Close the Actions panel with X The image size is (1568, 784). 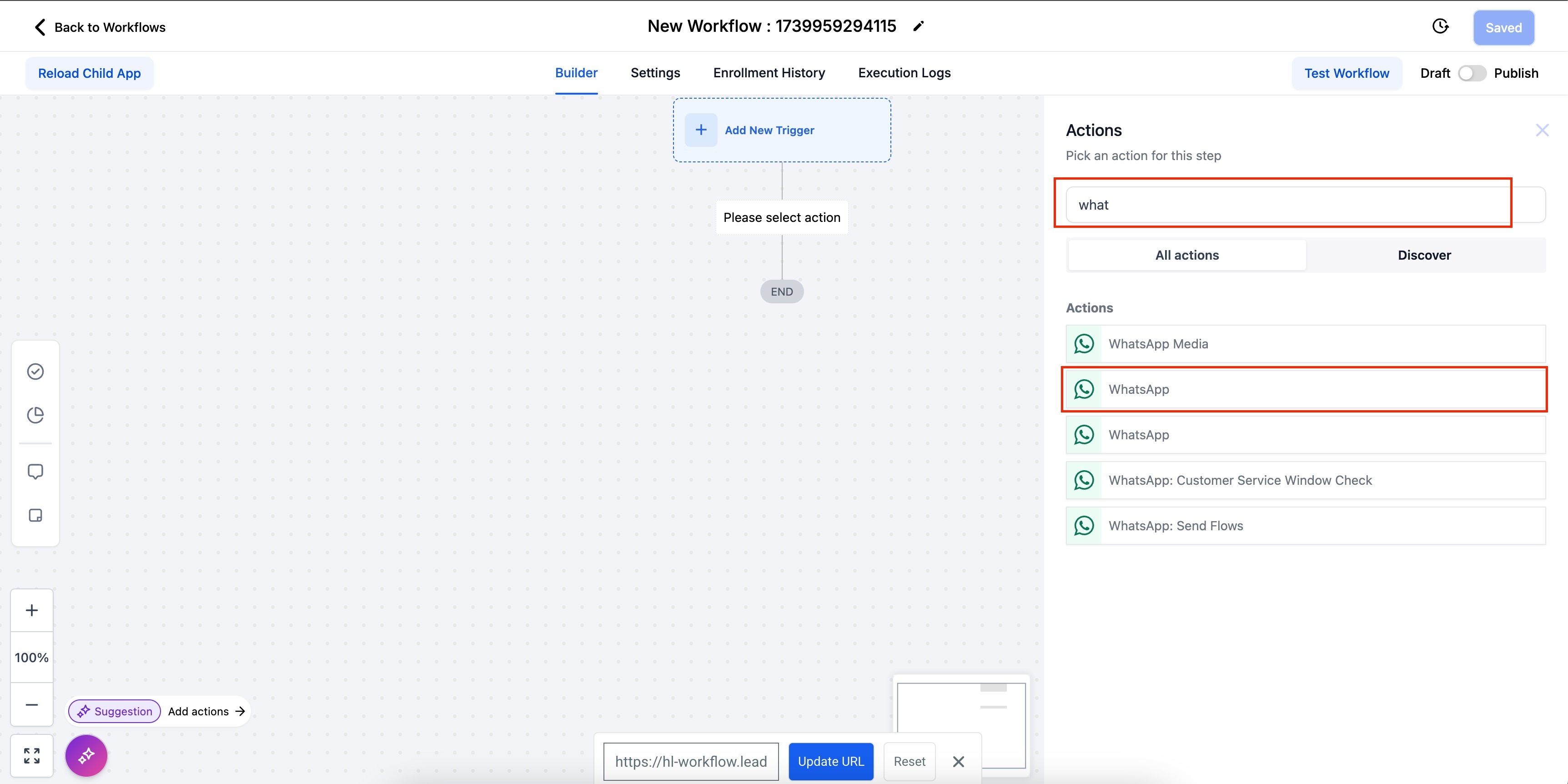click(x=1542, y=130)
